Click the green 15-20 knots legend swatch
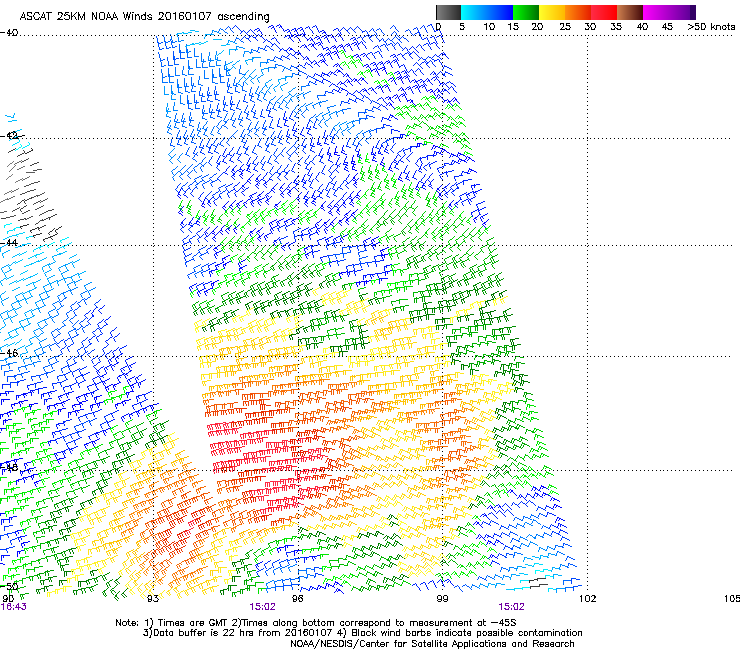 tap(526, 12)
